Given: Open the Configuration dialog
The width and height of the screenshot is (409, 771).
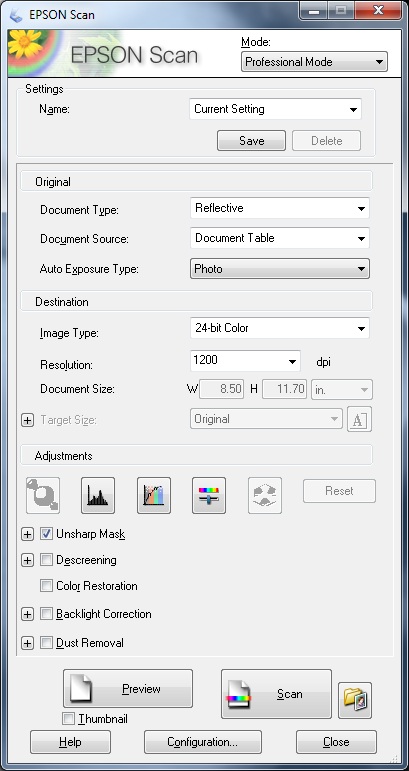Looking at the screenshot, I should point(203,742).
